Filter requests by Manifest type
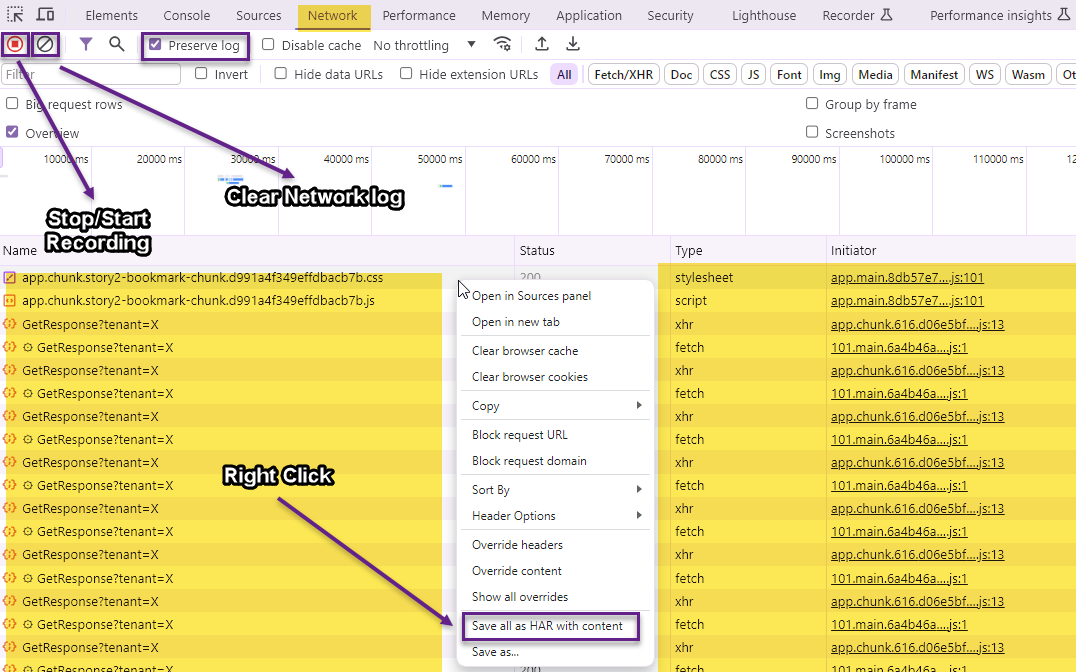 click(x=934, y=74)
